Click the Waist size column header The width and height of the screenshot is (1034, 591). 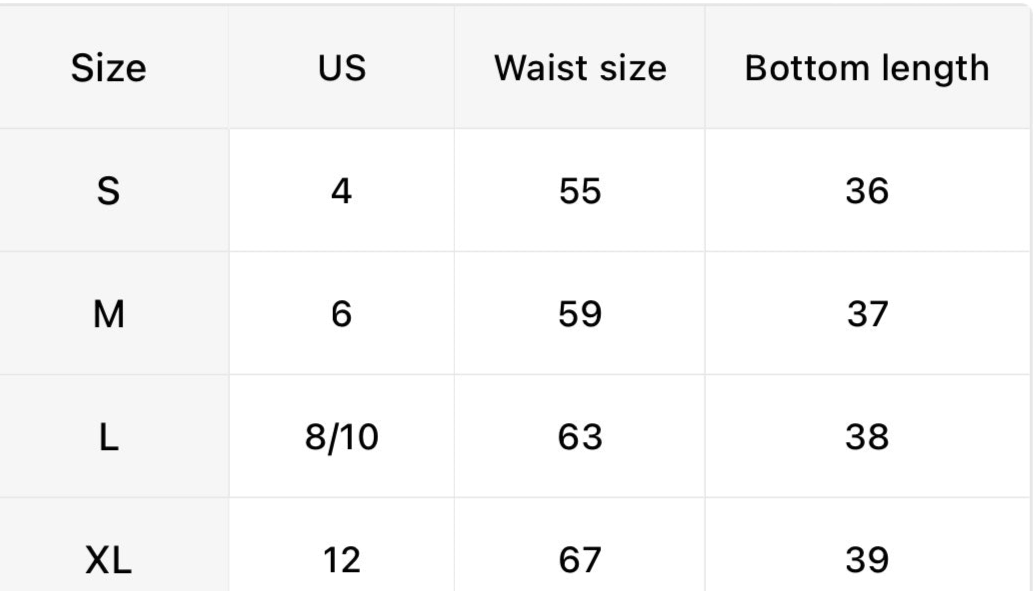point(580,68)
